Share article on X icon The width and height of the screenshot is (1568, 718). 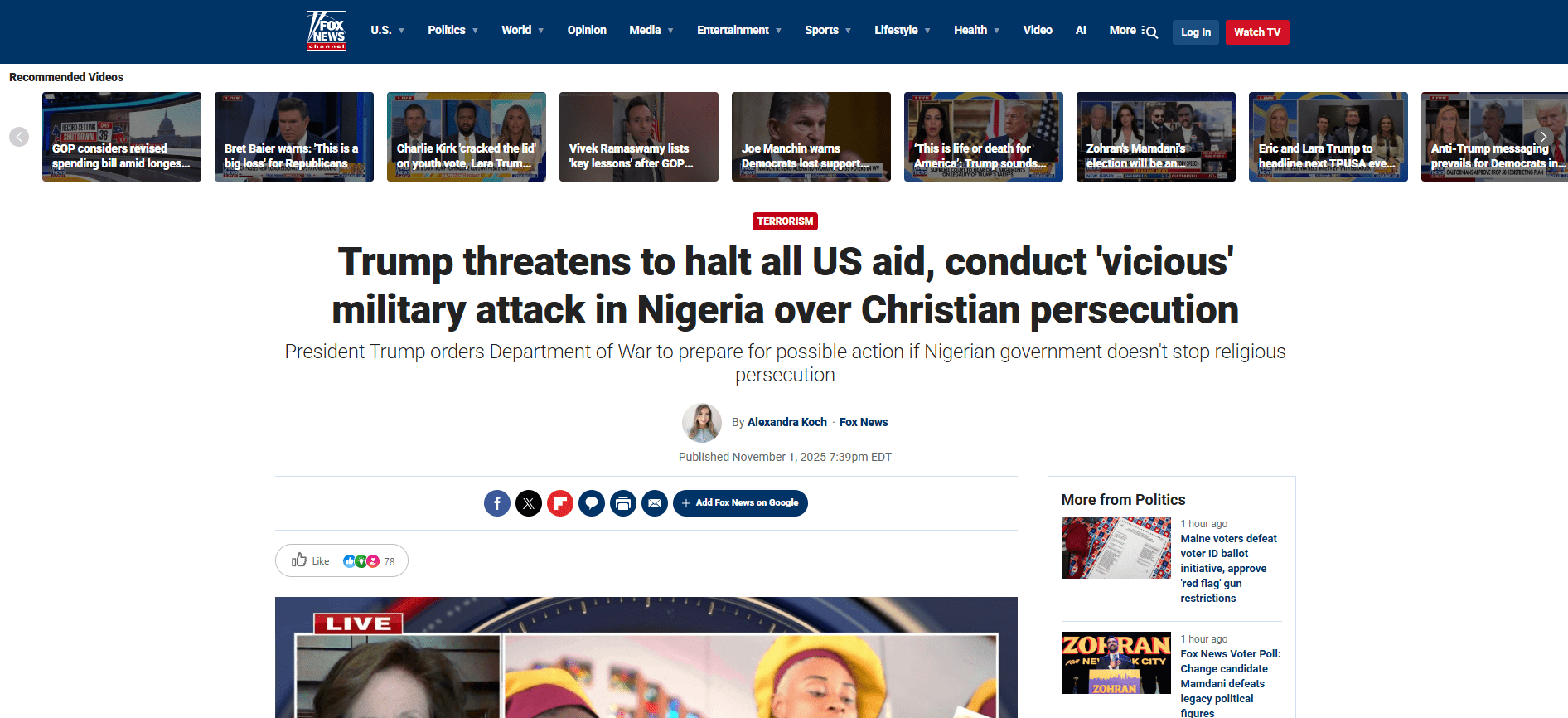click(529, 503)
